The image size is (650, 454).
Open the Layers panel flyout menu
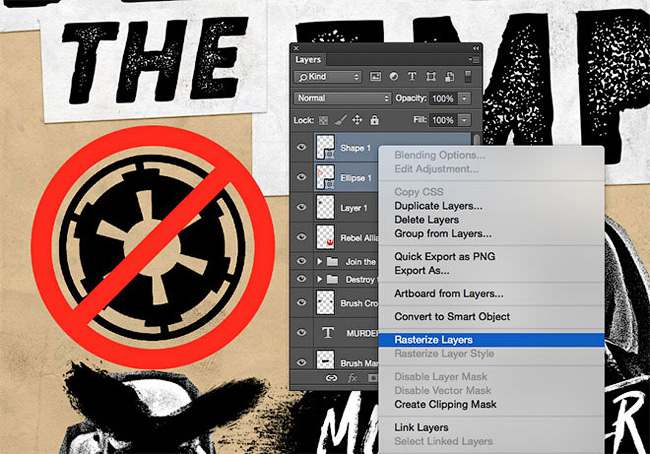pyautogui.click(x=474, y=60)
